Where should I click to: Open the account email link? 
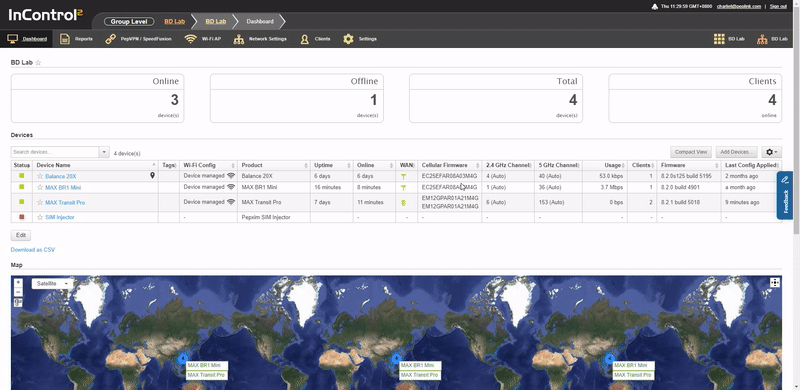click(x=739, y=7)
